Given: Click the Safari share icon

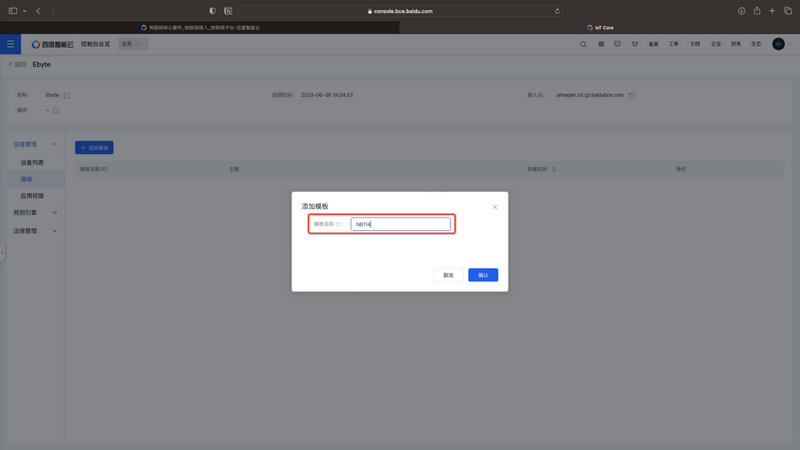Looking at the screenshot, I should pos(756,10).
